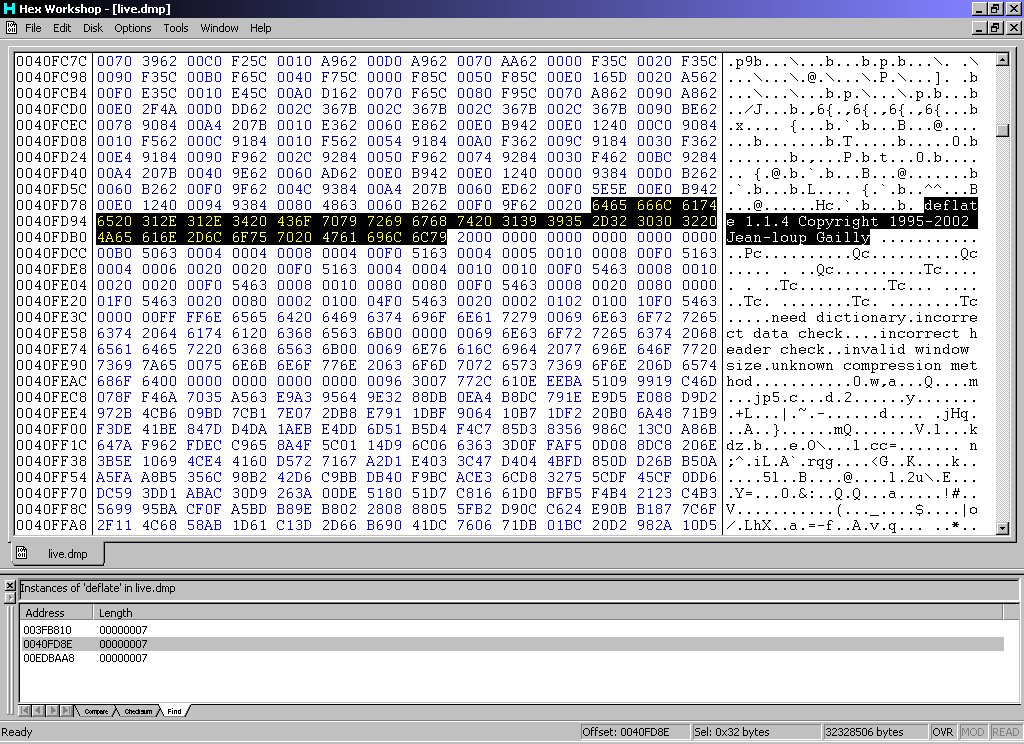
Task: Select find result at address 003FB810
Action: 512,630
